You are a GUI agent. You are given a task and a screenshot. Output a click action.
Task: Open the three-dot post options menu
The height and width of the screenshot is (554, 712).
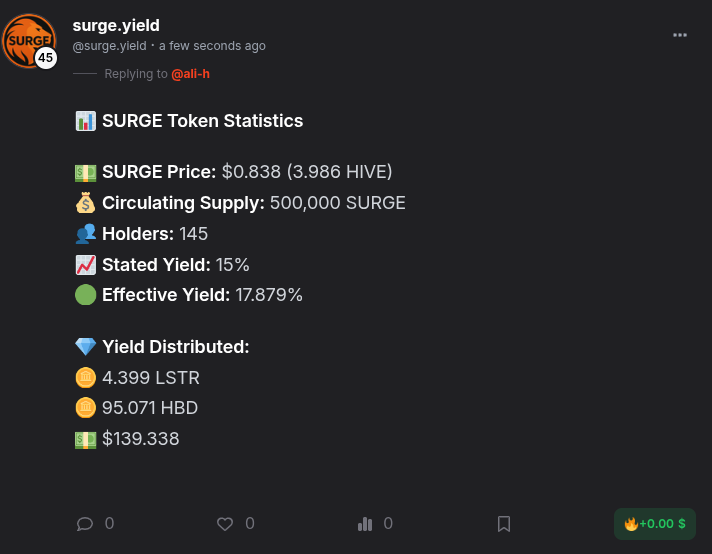(679, 35)
